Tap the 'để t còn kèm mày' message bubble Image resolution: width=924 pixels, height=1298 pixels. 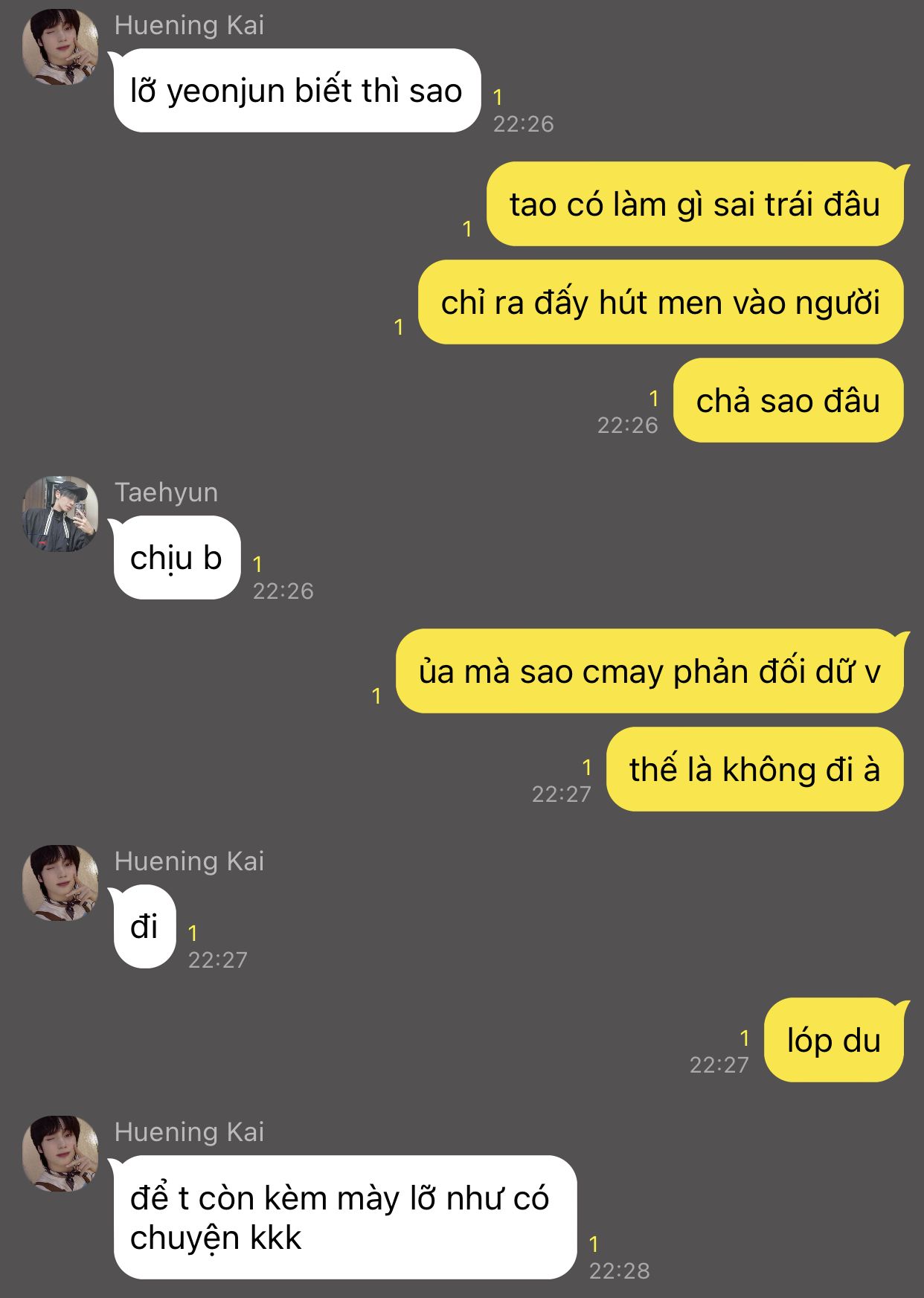[344, 1218]
